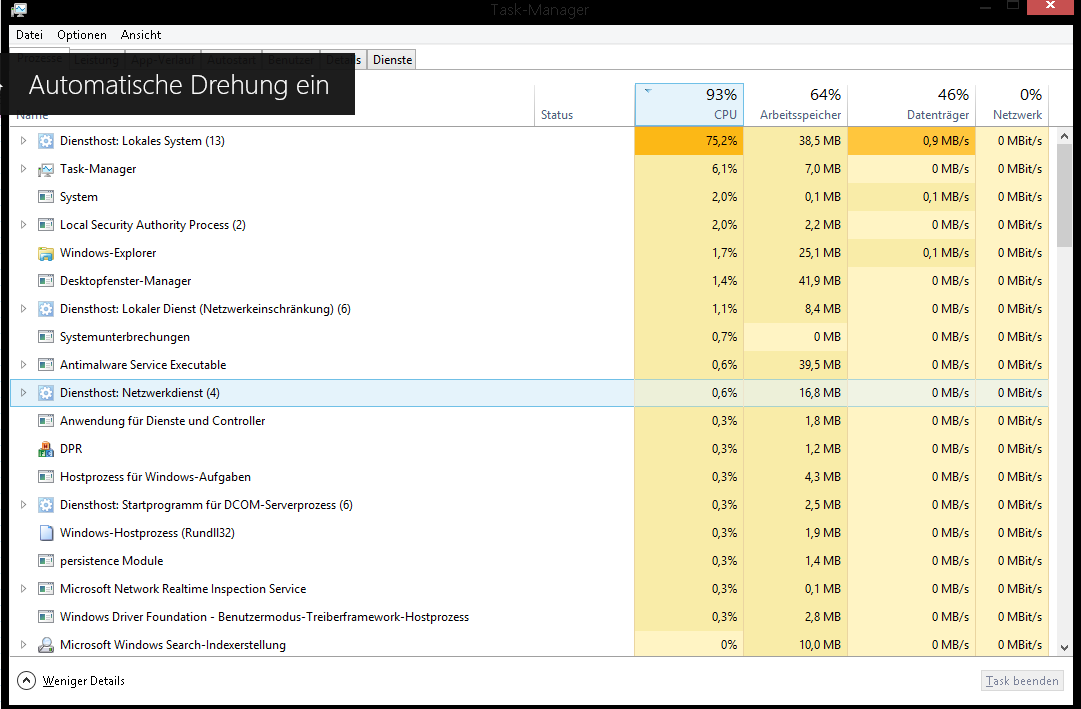Expand Diensthost: Startprogramm für DCOM-Serverprozess (6)
The image size is (1081, 709).
coord(23,505)
